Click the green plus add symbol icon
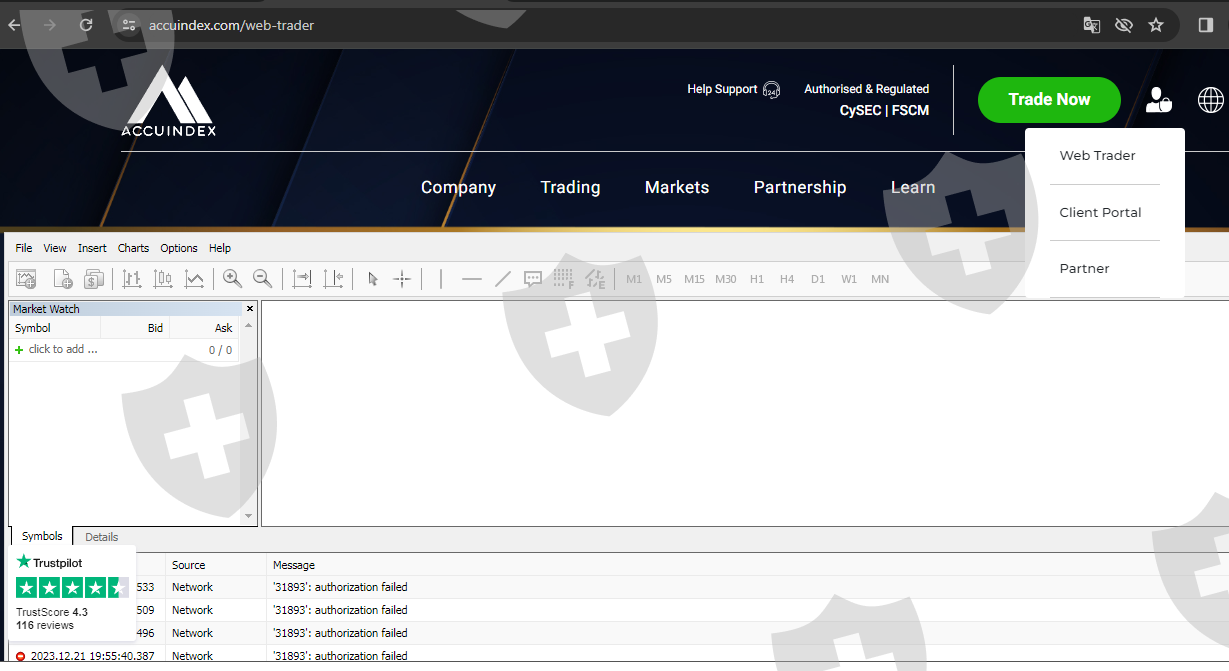Viewport: 1229px width, 671px height. coord(19,350)
